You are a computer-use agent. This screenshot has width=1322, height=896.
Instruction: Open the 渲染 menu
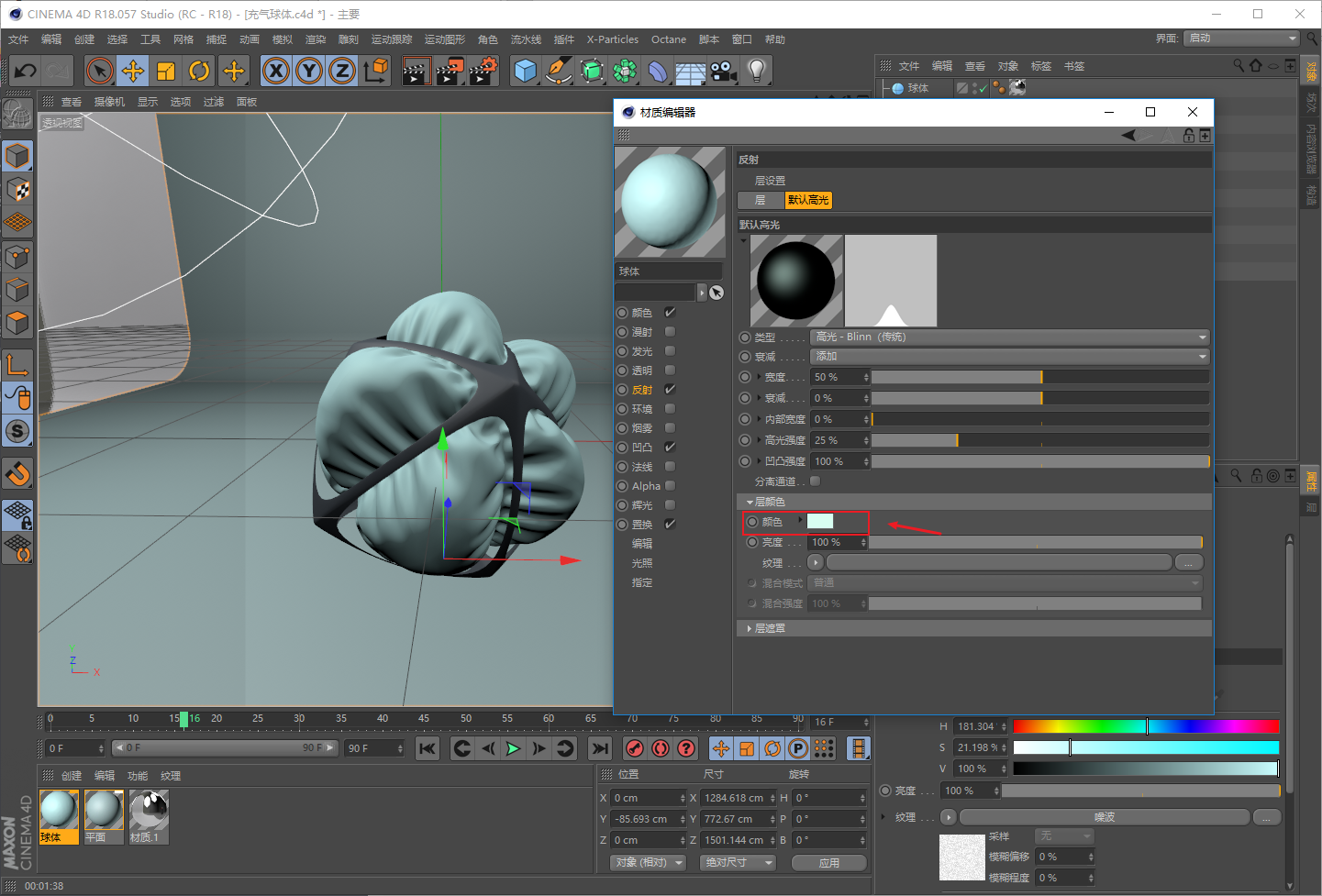pyautogui.click(x=316, y=39)
